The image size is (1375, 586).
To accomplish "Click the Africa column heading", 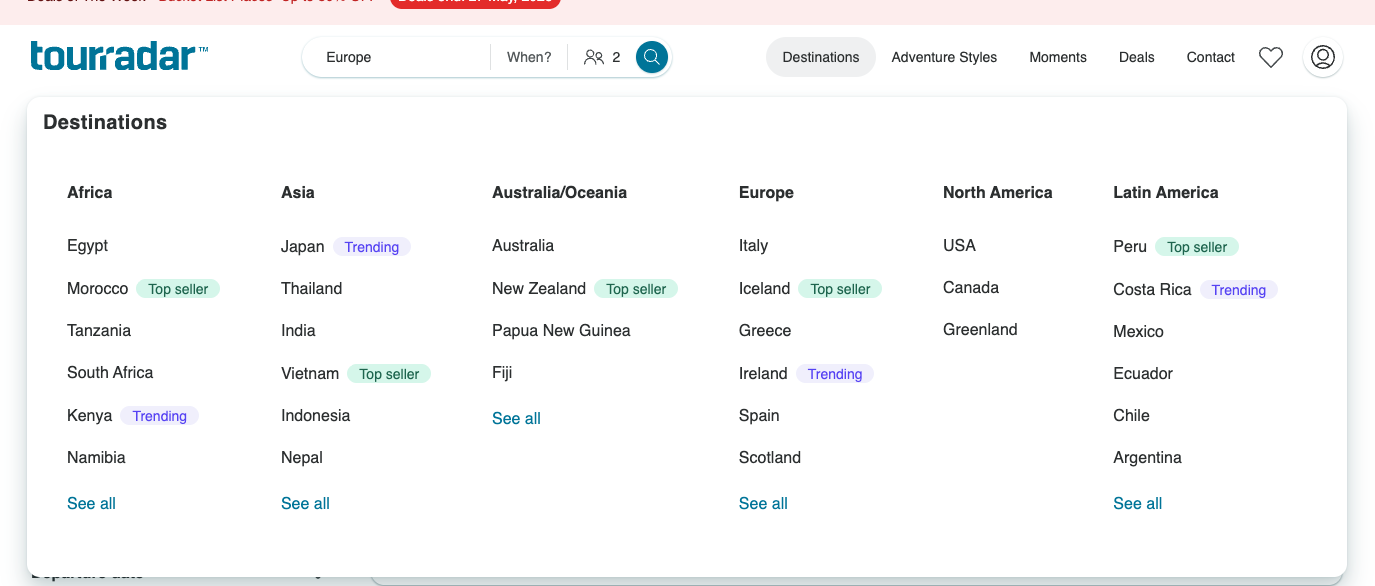I will point(89,192).
